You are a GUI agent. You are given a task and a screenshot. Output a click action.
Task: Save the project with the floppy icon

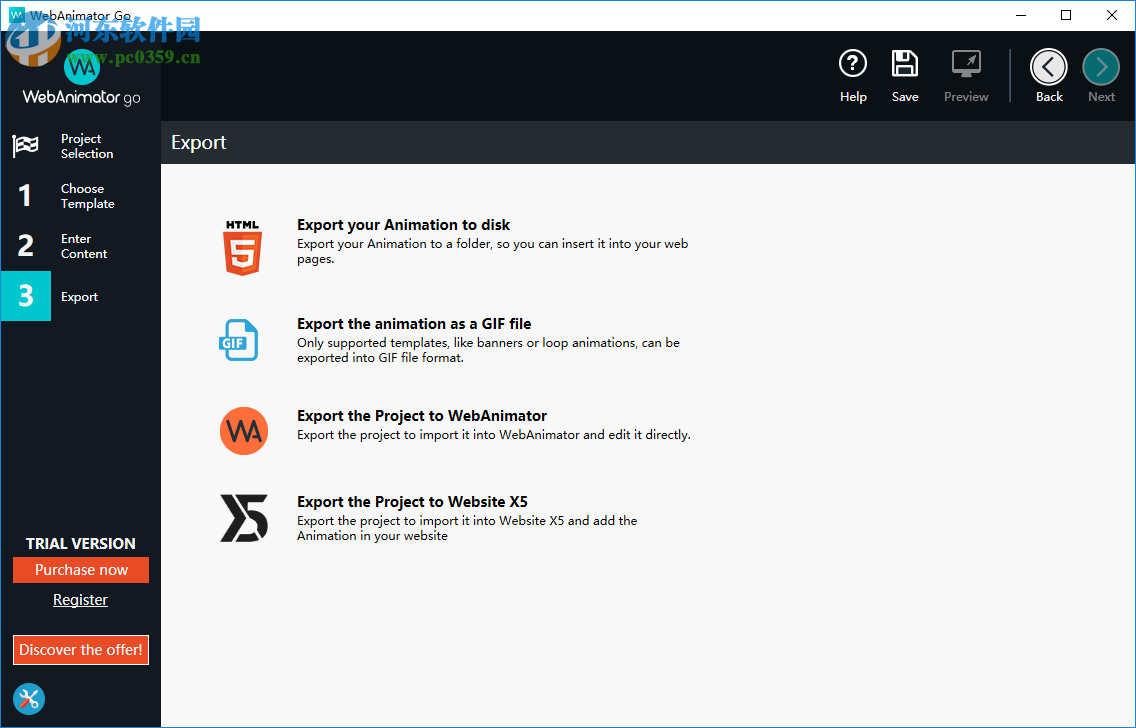tap(905, 65)
